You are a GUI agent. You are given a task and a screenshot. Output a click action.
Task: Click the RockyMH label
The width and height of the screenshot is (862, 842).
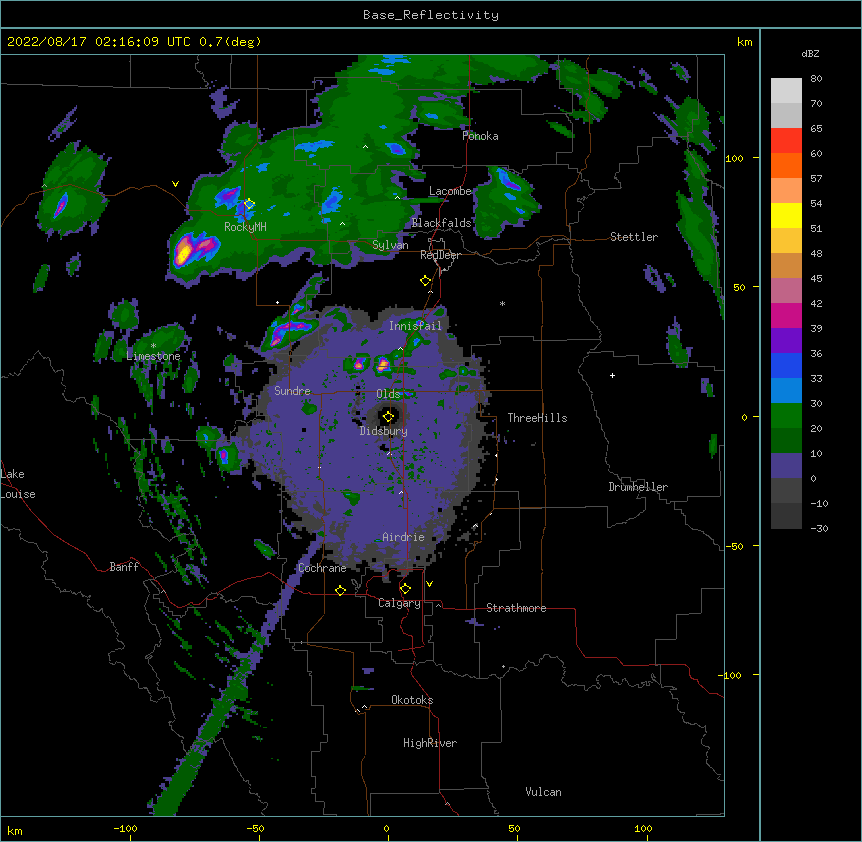coord(245,227)
